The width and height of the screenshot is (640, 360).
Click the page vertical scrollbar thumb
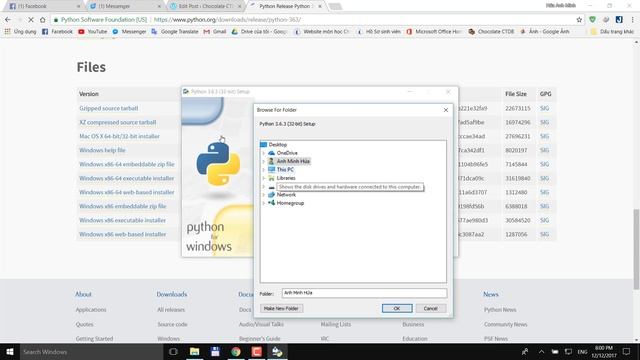(x=636, y=249)
